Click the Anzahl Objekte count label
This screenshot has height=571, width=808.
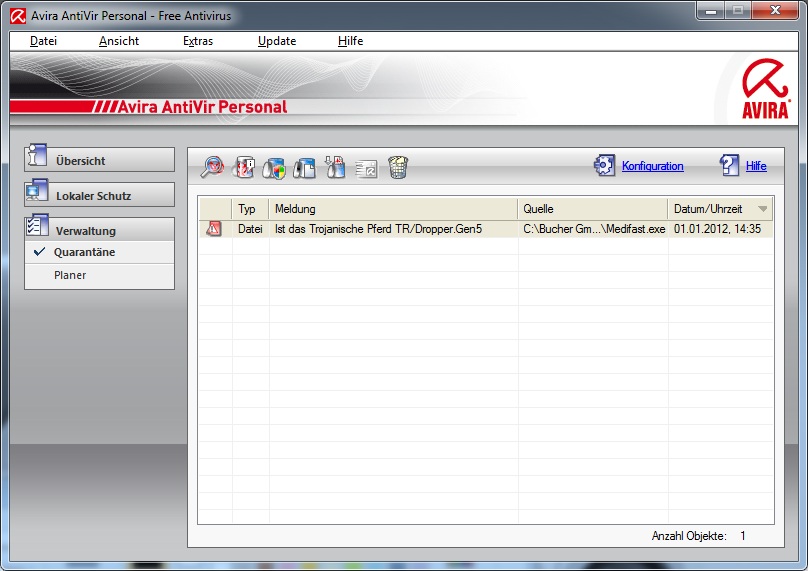(x=689, y=536)
